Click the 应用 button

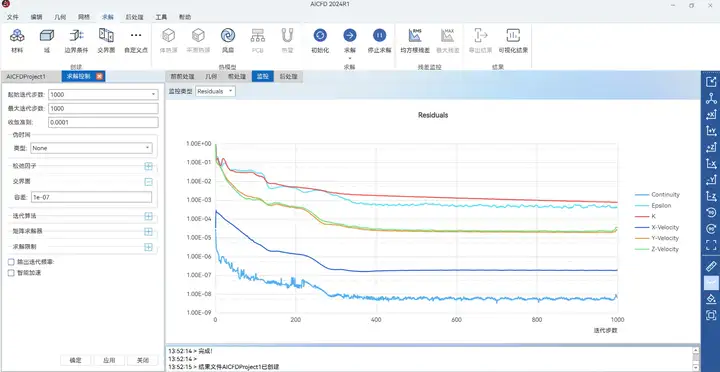(109, 360)
